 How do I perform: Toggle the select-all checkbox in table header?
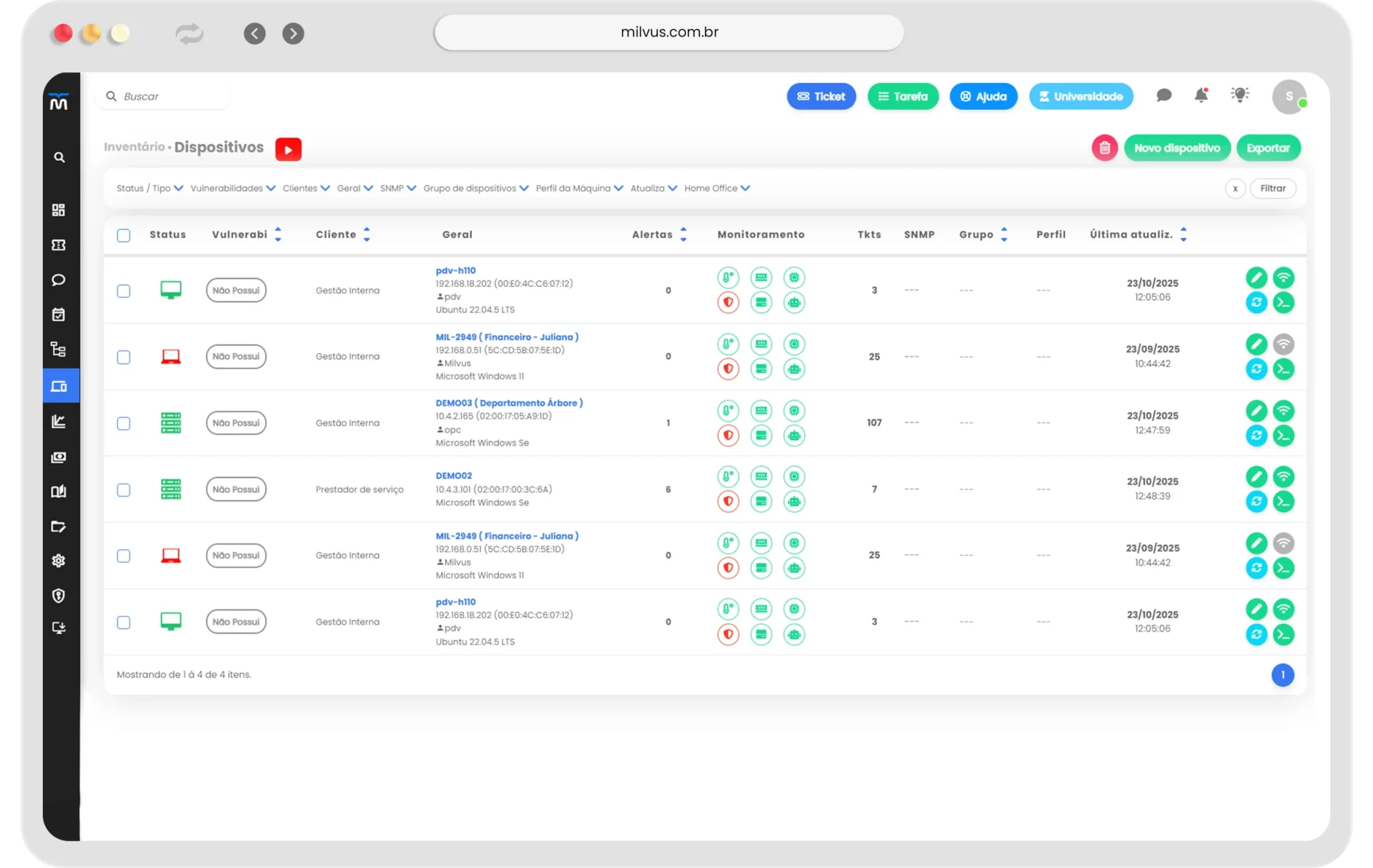tap(123, 235)
